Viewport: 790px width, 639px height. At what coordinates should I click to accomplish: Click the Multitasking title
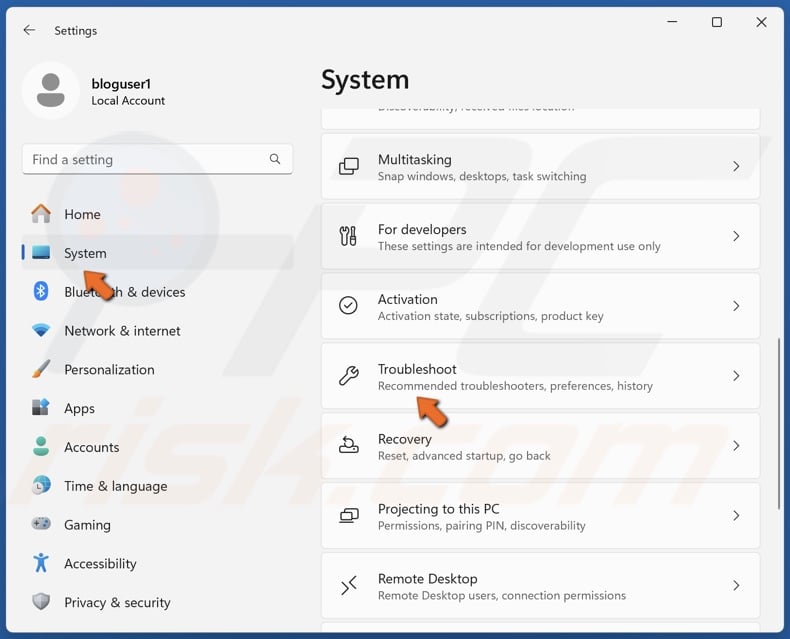[415, 160]
